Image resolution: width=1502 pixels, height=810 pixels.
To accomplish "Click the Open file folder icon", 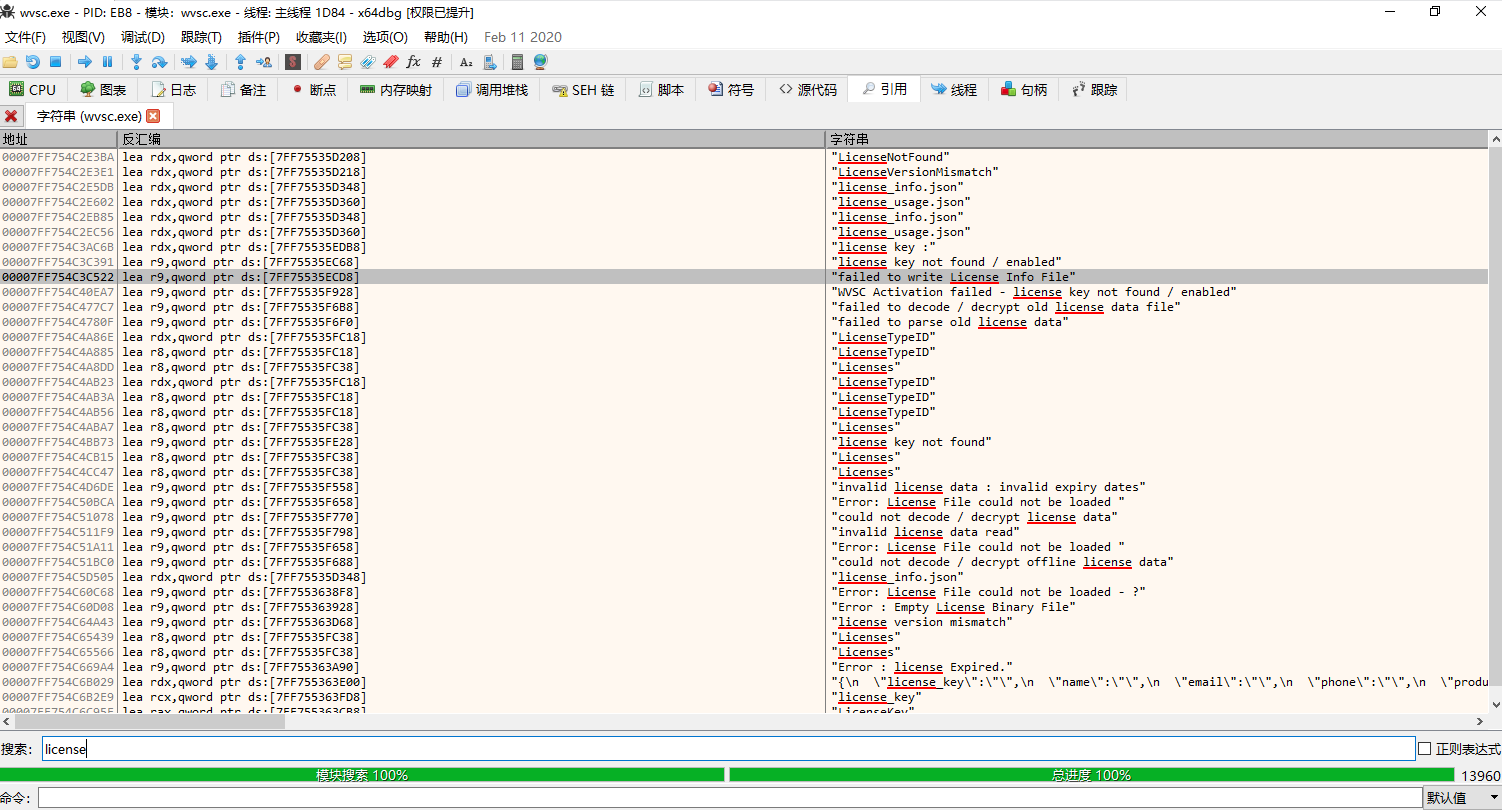I will [x=9, y=62].
